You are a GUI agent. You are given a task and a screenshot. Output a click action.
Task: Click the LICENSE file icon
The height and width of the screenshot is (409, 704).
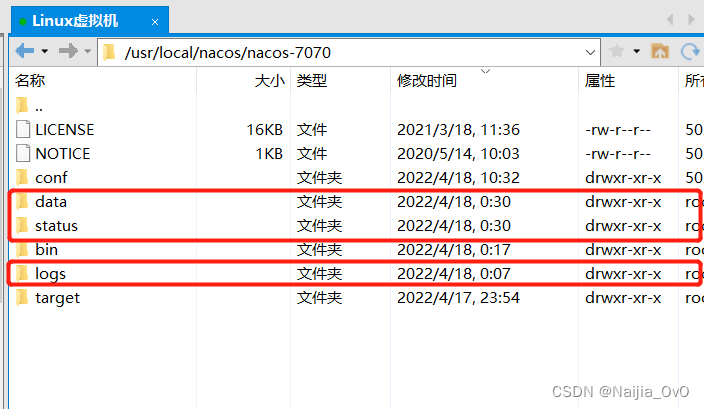[x=23, y=129]
